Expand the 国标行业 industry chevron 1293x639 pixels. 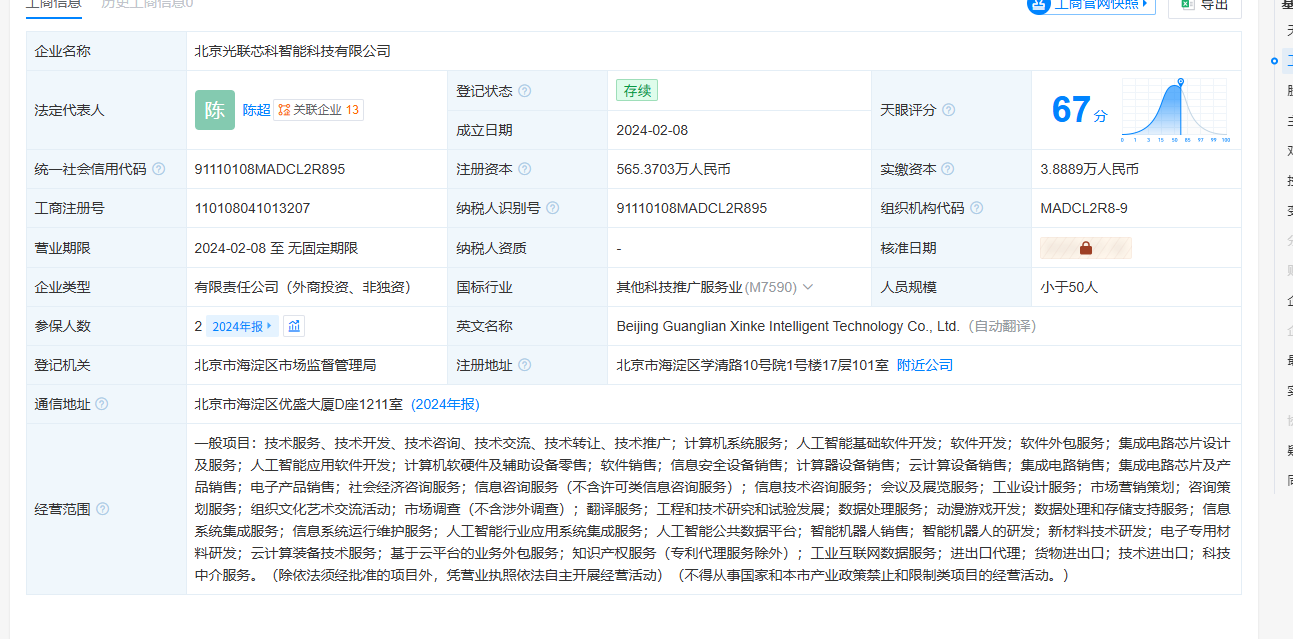(808, 287)
